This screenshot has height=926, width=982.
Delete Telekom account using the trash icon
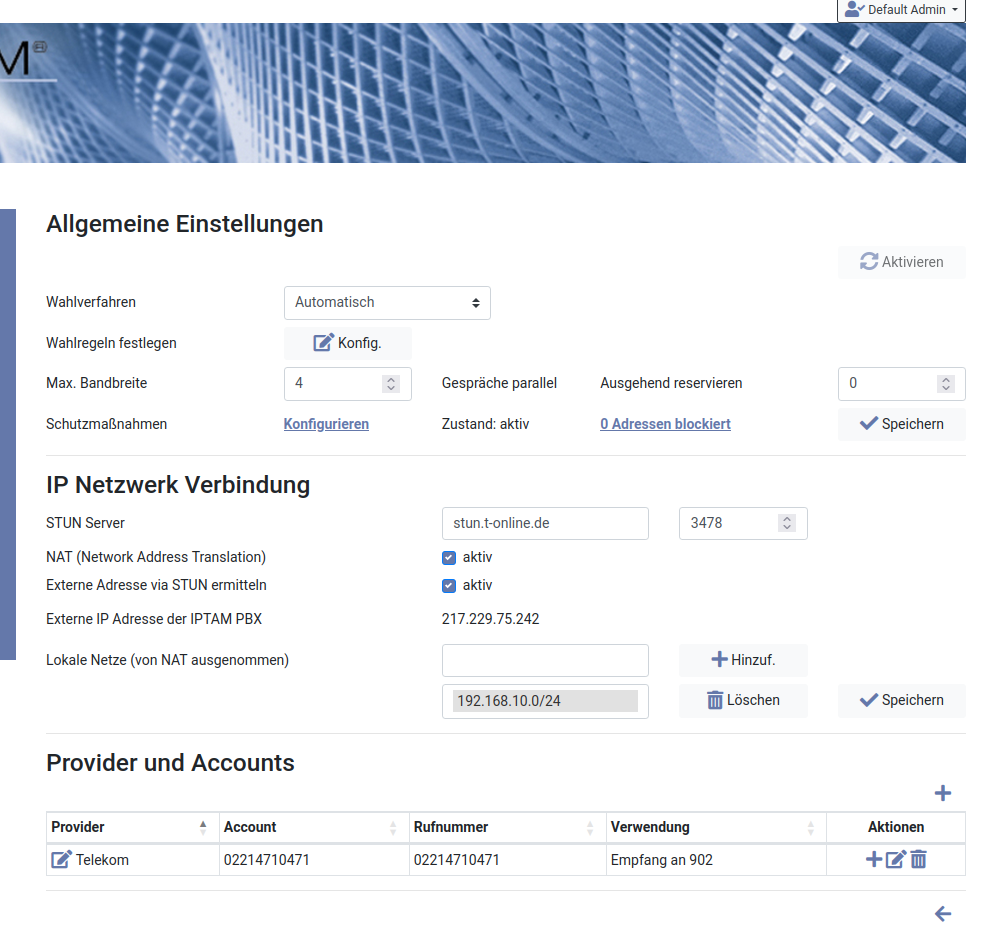click(x=918, y=859)
